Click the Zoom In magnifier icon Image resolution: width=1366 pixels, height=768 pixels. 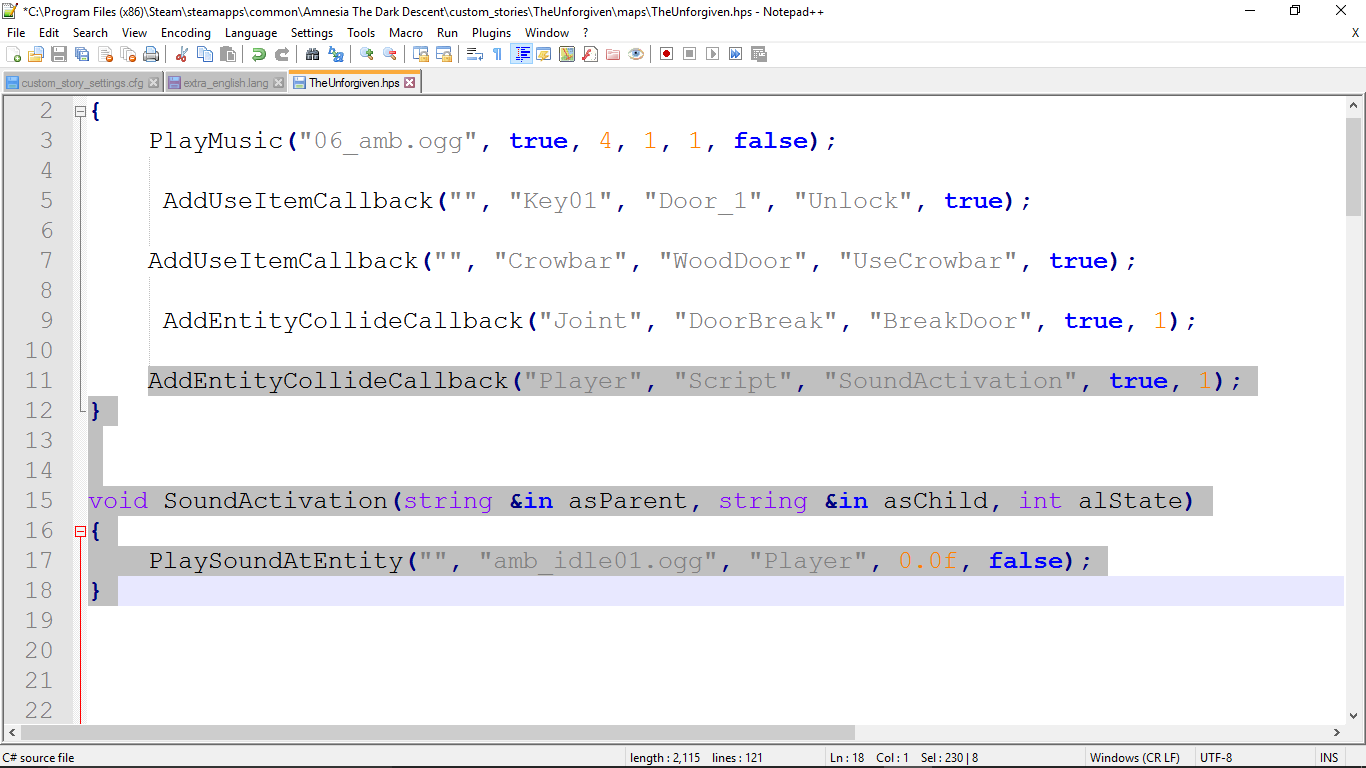pyautogui.click(x=367, y=54)
